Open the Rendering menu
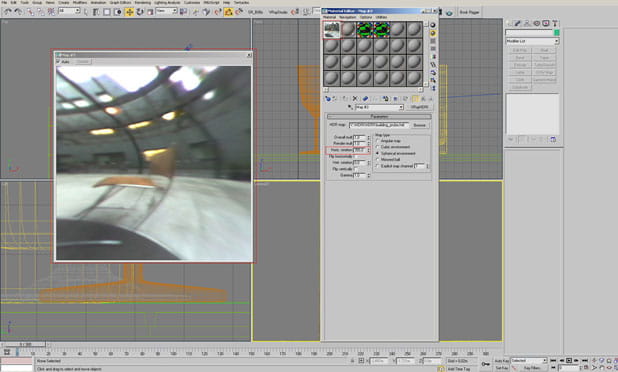Screen dimensions: 618x372 tap(143, 2)
